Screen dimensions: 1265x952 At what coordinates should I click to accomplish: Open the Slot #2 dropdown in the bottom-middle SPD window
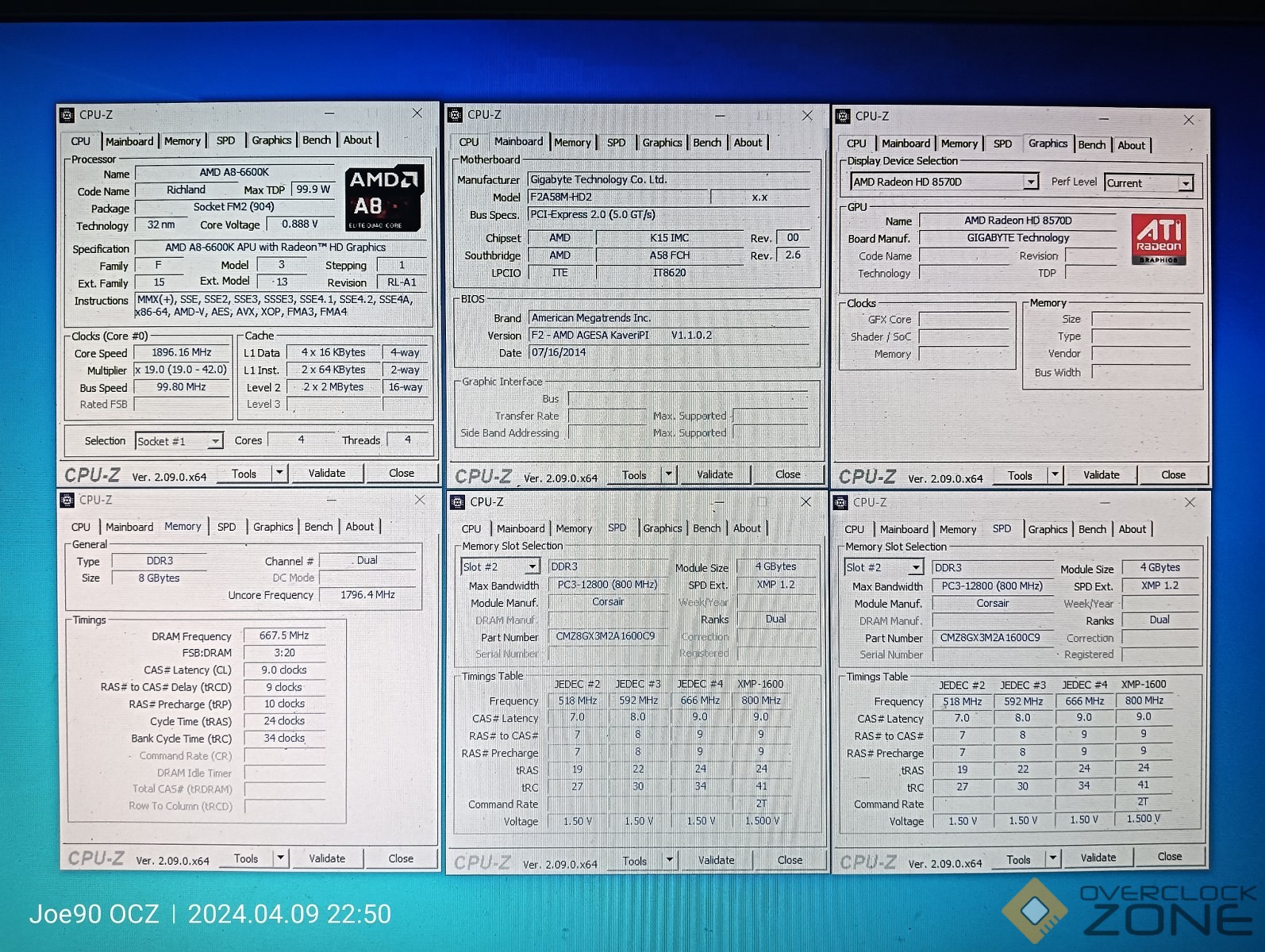533,566
